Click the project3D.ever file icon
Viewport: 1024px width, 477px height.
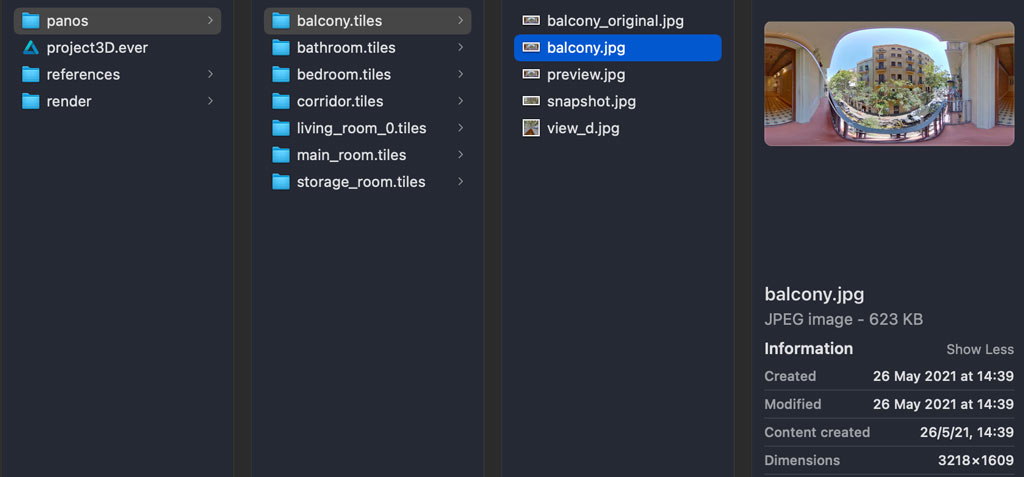[30, 48]
